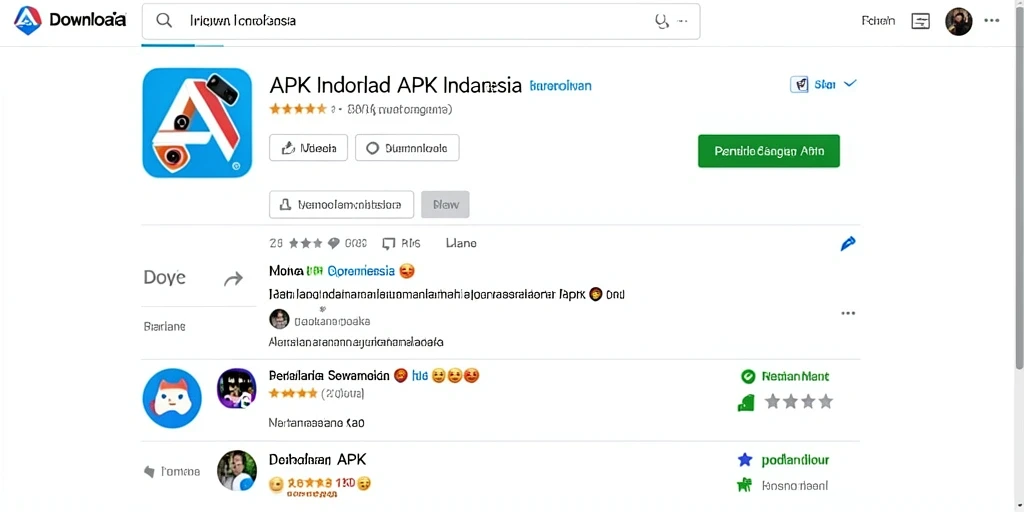Open the blue developer link beside app title
The image size is (1024, 512).
pyautogui.click(x=560, y=86)
